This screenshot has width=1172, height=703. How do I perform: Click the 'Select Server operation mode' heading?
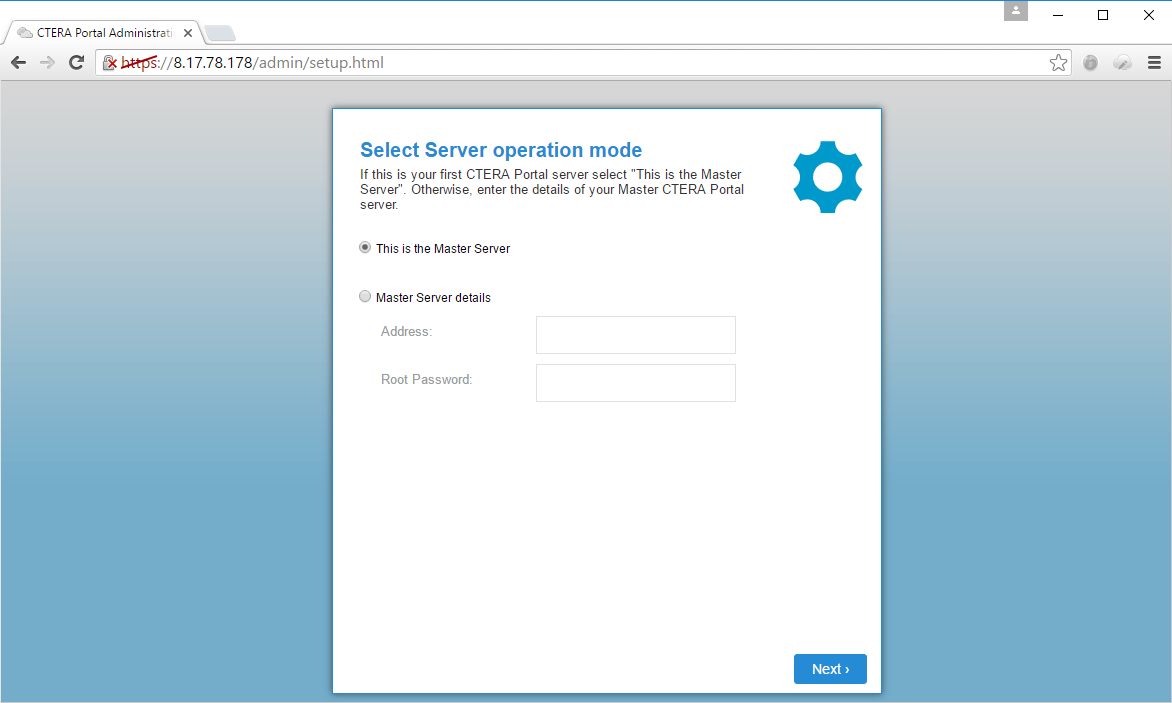click(501, 150)
